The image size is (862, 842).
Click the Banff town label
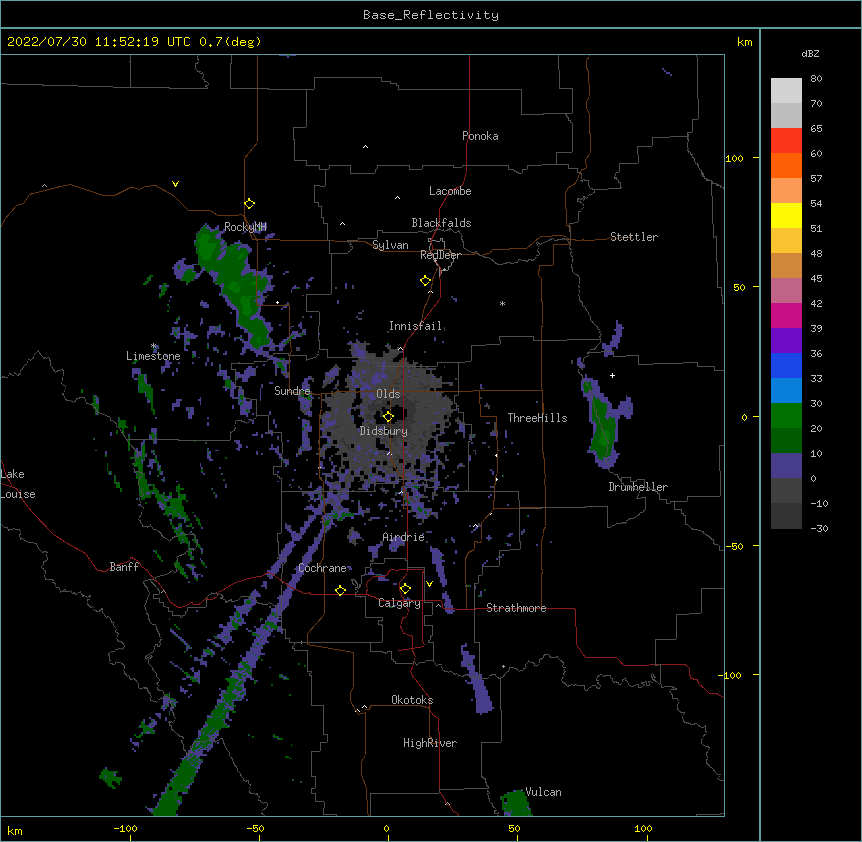(124, 567)
